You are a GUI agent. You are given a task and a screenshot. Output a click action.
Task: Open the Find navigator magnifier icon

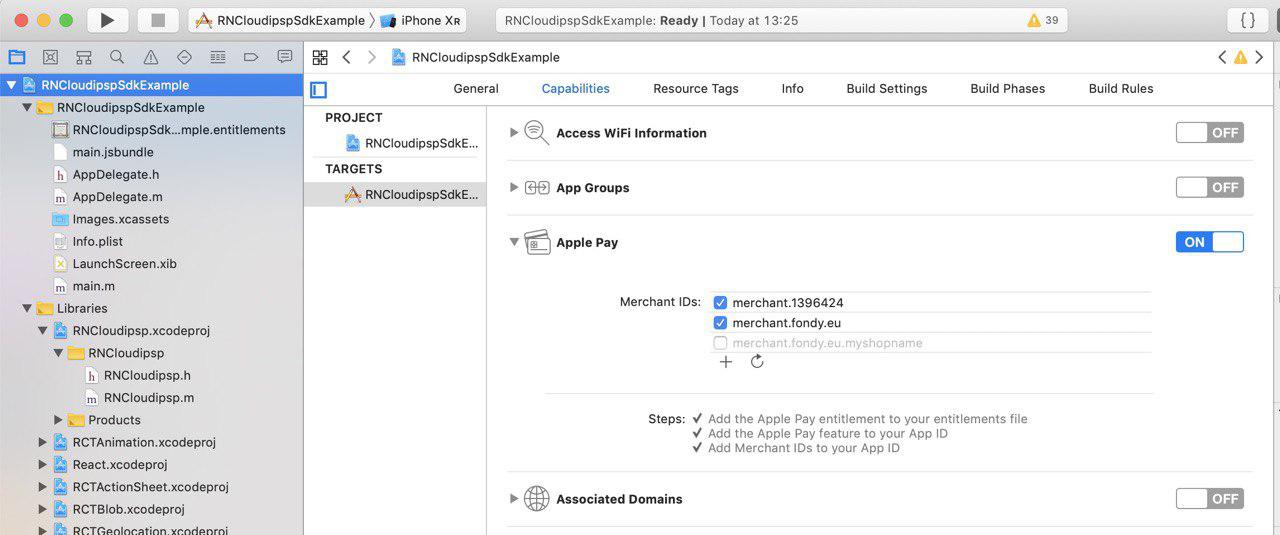[x=117, y=57]
